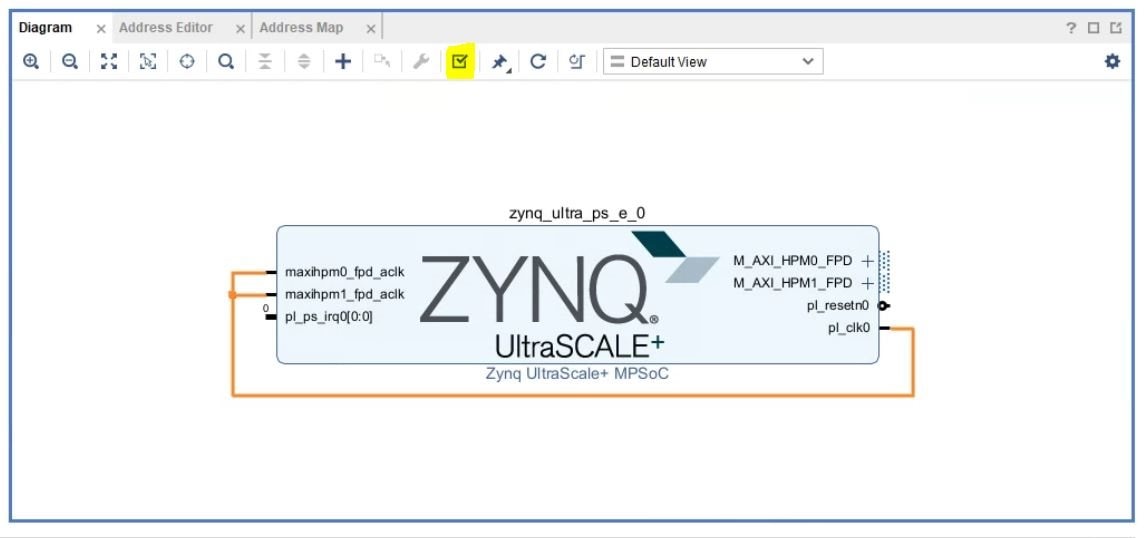Maximize the Diagram panel
The width and height of the screenshot is (1144, 538).
1093,28
